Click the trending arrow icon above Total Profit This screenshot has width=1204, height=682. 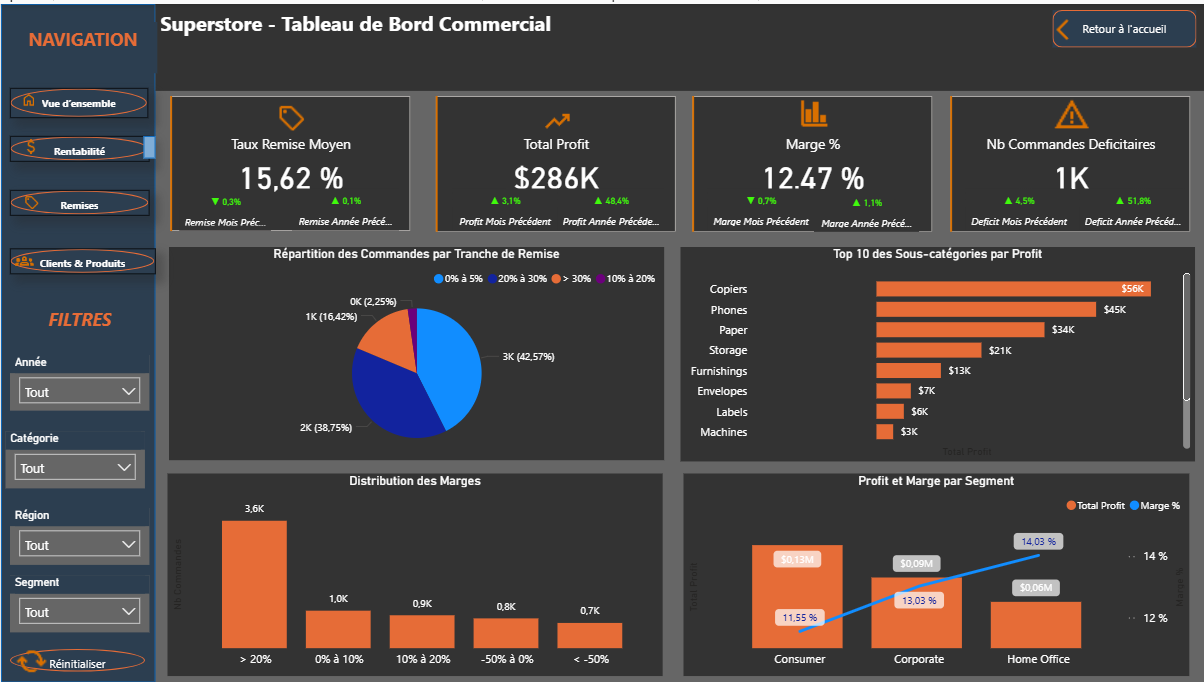tap(557, 122)
